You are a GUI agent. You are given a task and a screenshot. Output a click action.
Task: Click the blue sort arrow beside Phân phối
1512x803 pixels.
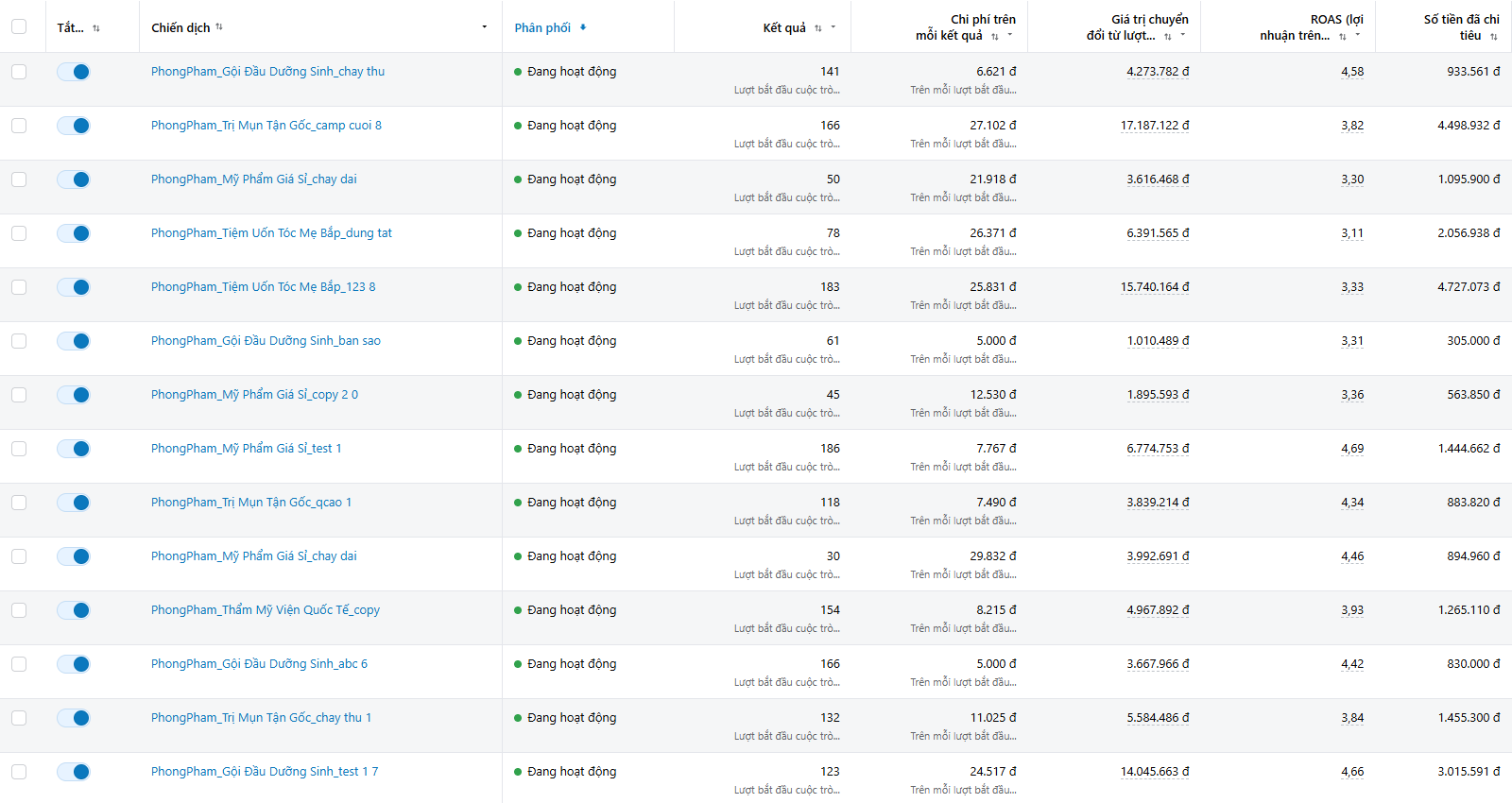coord(583,27)
